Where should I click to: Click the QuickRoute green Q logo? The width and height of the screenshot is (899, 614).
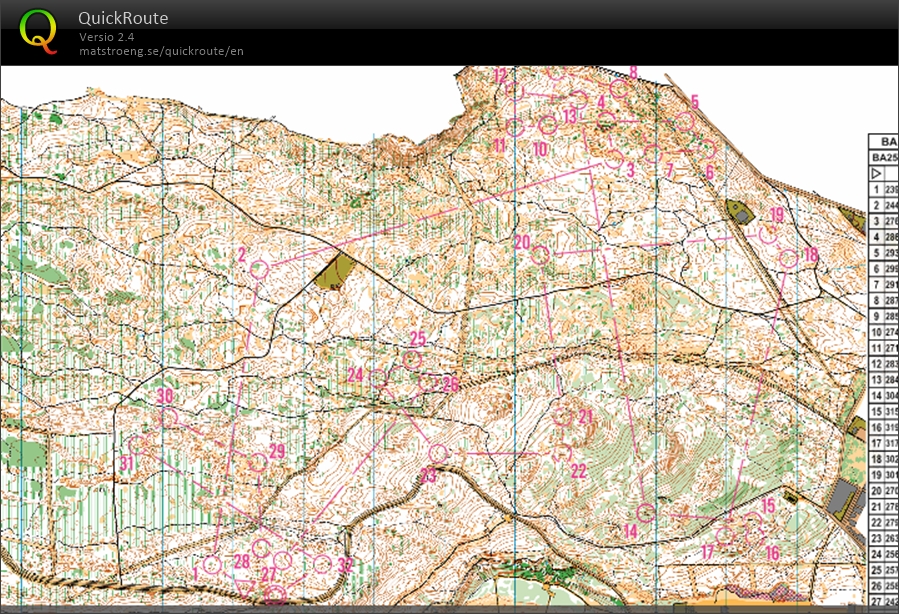point(38,30)
